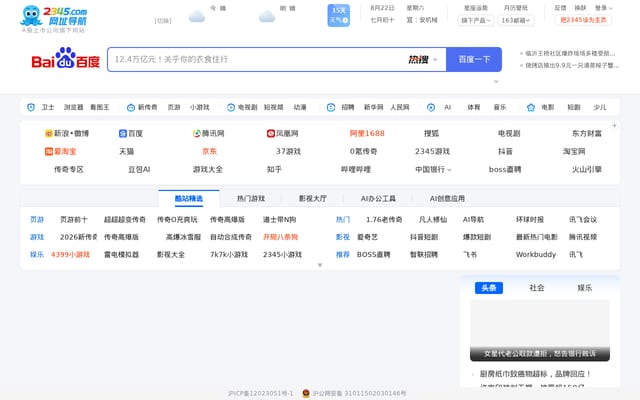Switch to the 热门游戏 tab
The height and width of the screenshot is (400, 640).
251,198
